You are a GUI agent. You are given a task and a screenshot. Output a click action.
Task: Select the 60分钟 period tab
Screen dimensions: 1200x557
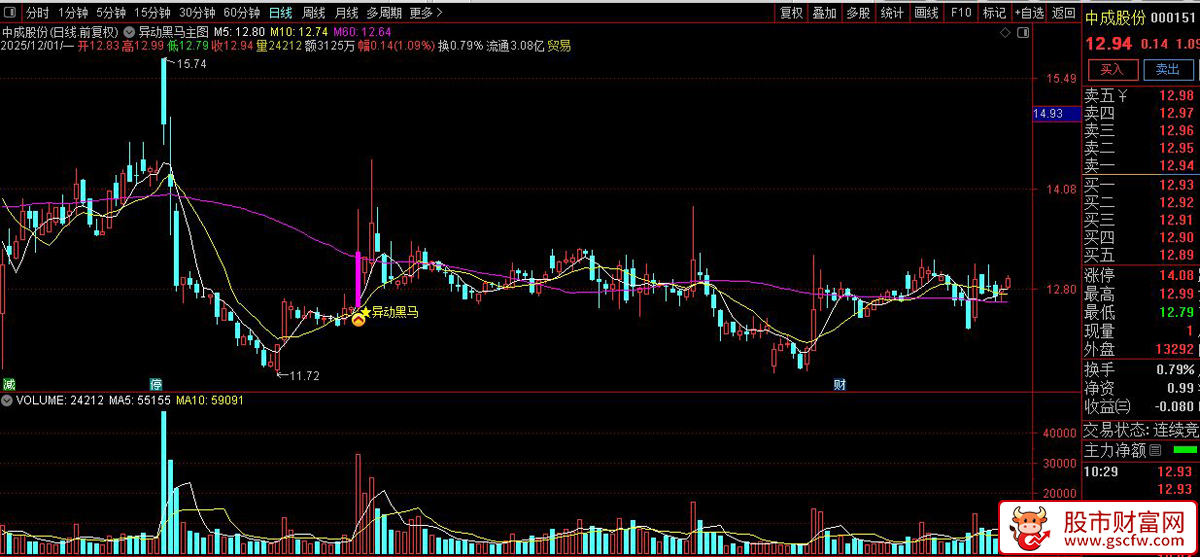click(242, 13)
